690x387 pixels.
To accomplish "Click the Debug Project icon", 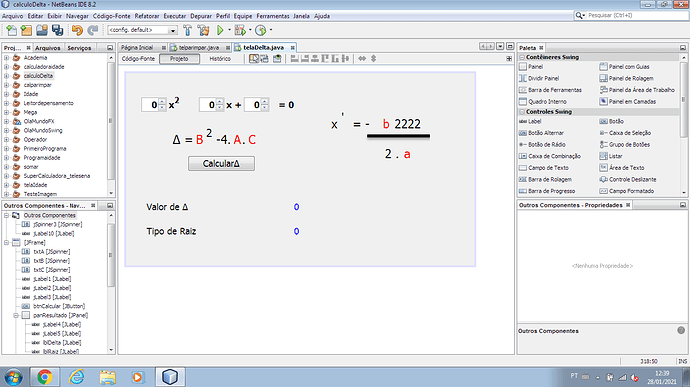I will tap(240, 30).
